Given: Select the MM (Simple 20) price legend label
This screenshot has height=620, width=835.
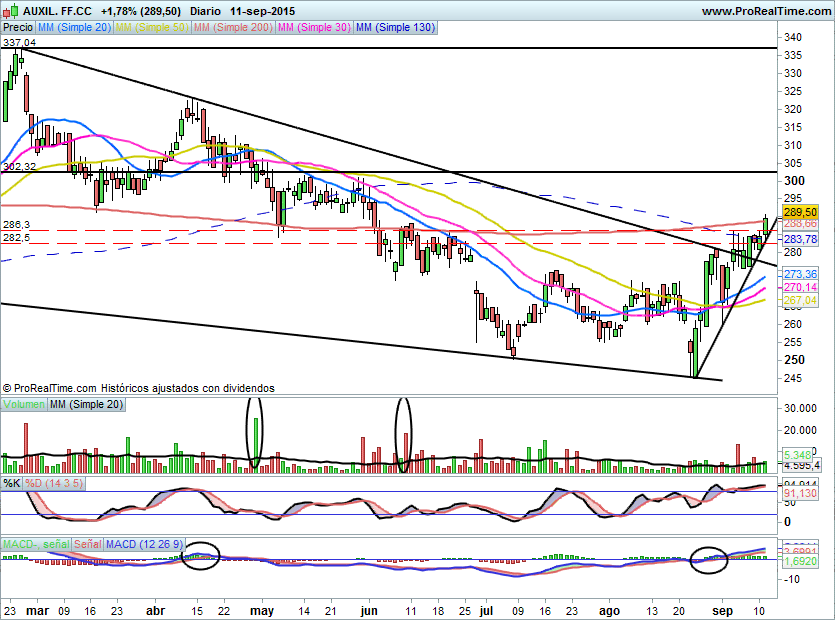Looking at the screenshot, I should (x=74, y=28).
